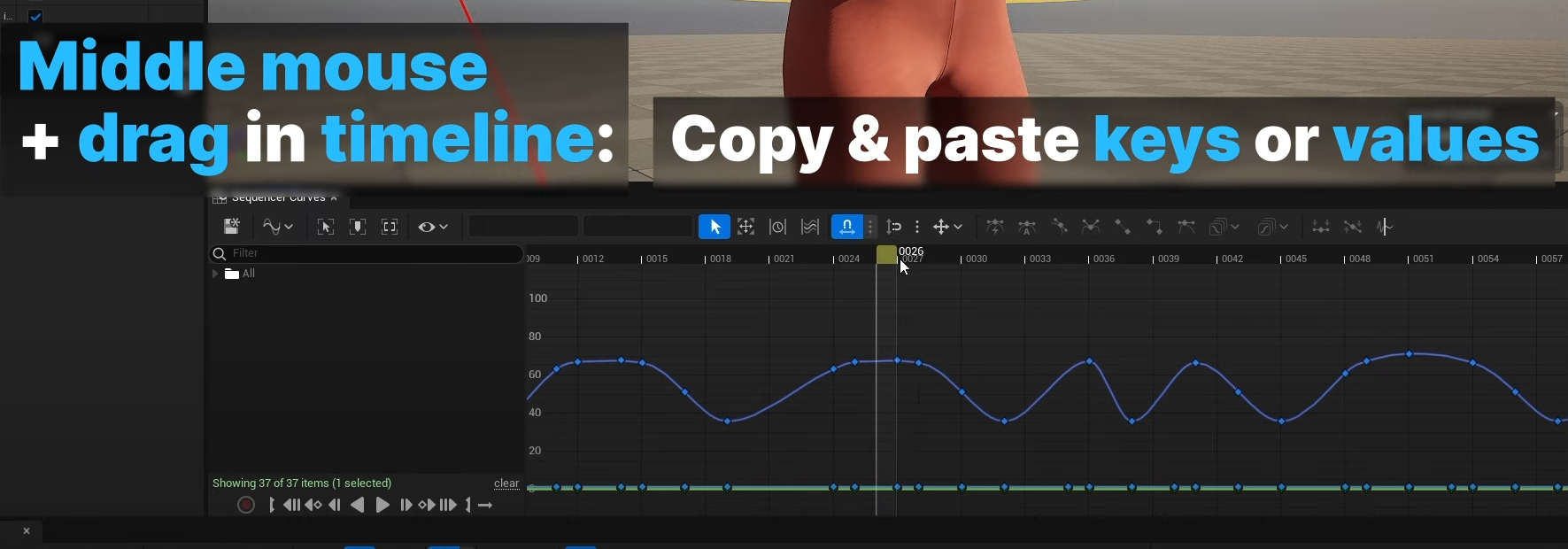Image resolution: width=1568 pixels, height=549 pixels.
Task: Select the Sequencer Curves tab
Action: 278,197
